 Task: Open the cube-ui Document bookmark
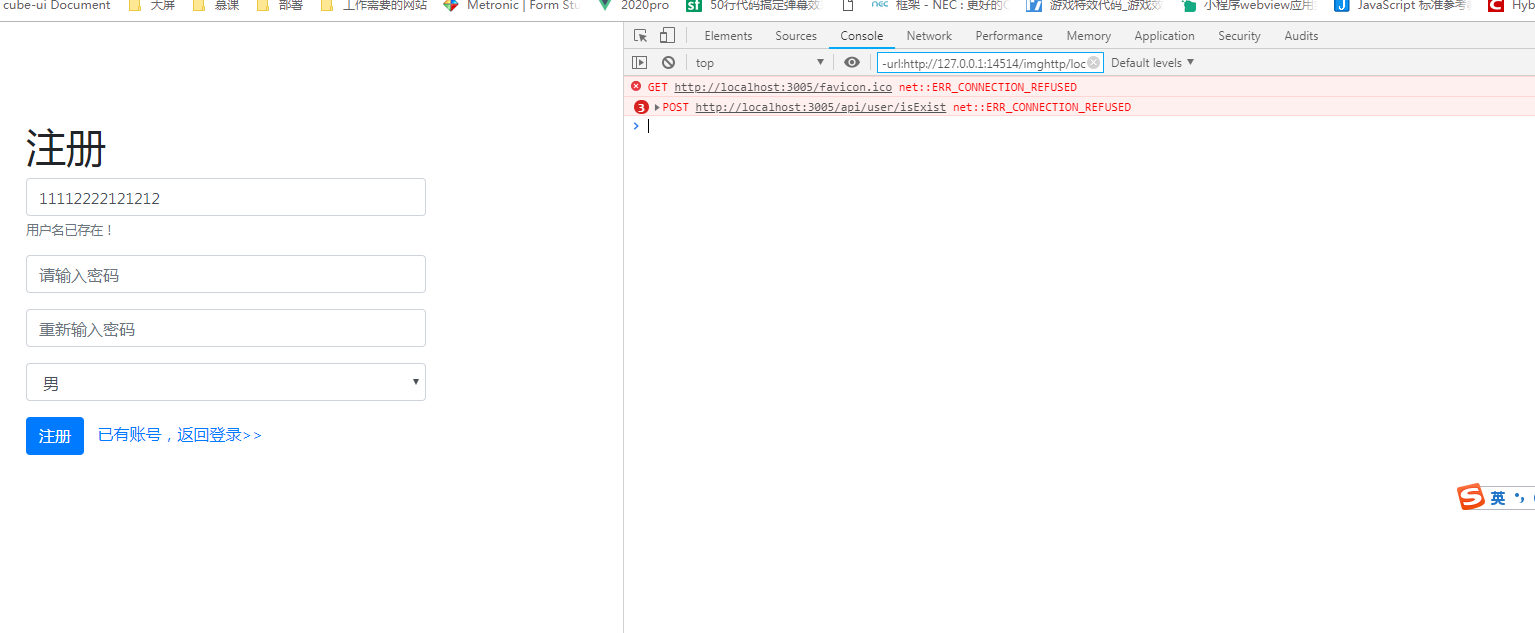[x=55, y=6]
